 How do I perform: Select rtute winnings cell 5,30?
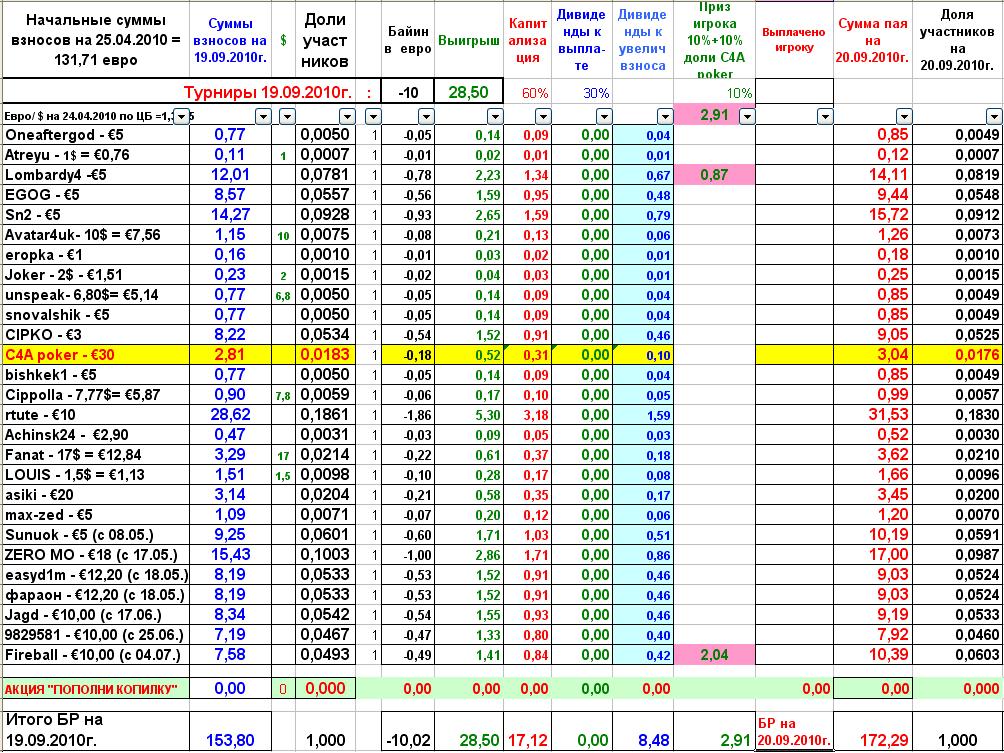(x=469, y=415)
